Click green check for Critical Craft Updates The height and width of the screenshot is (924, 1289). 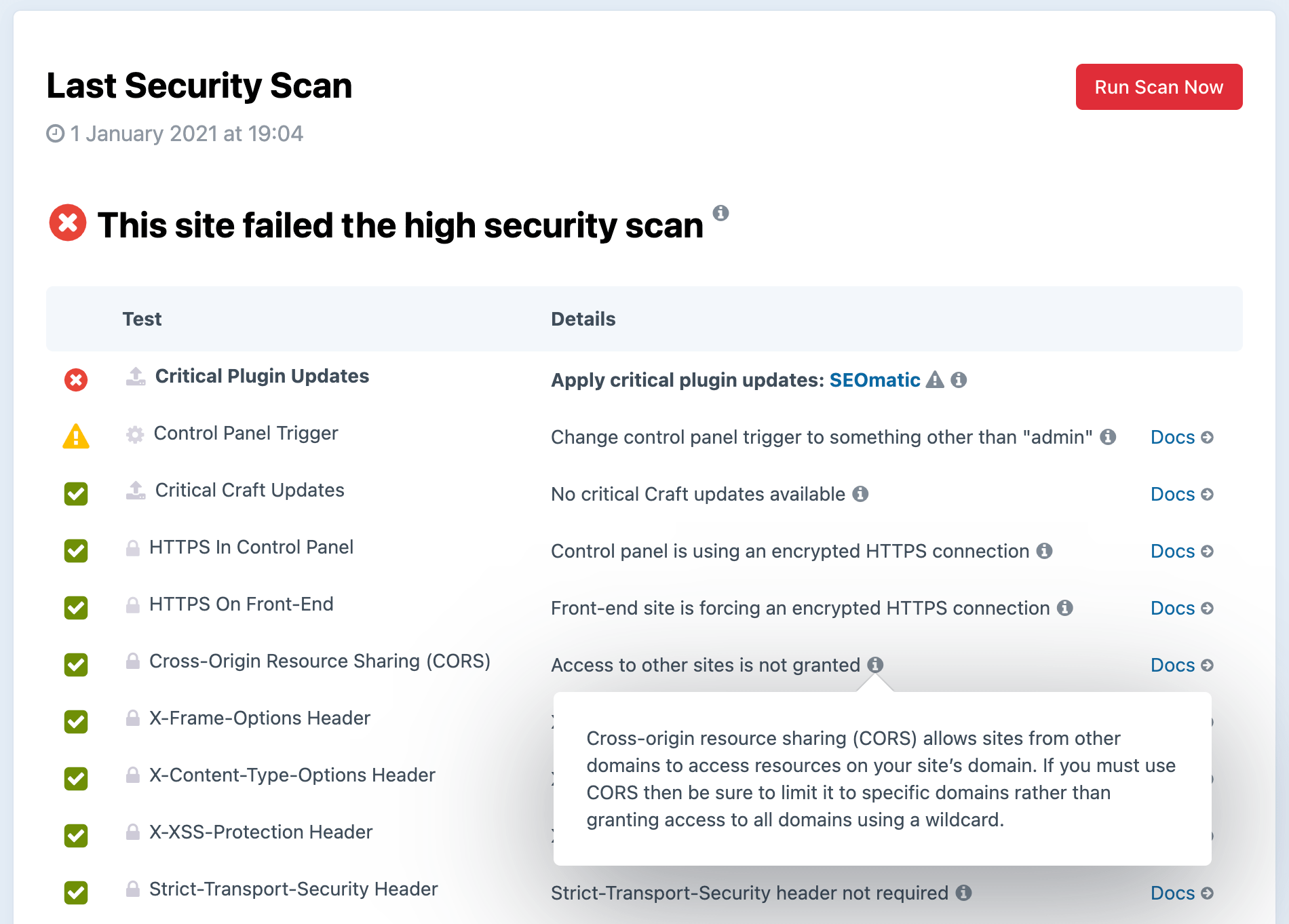point(76,494)
